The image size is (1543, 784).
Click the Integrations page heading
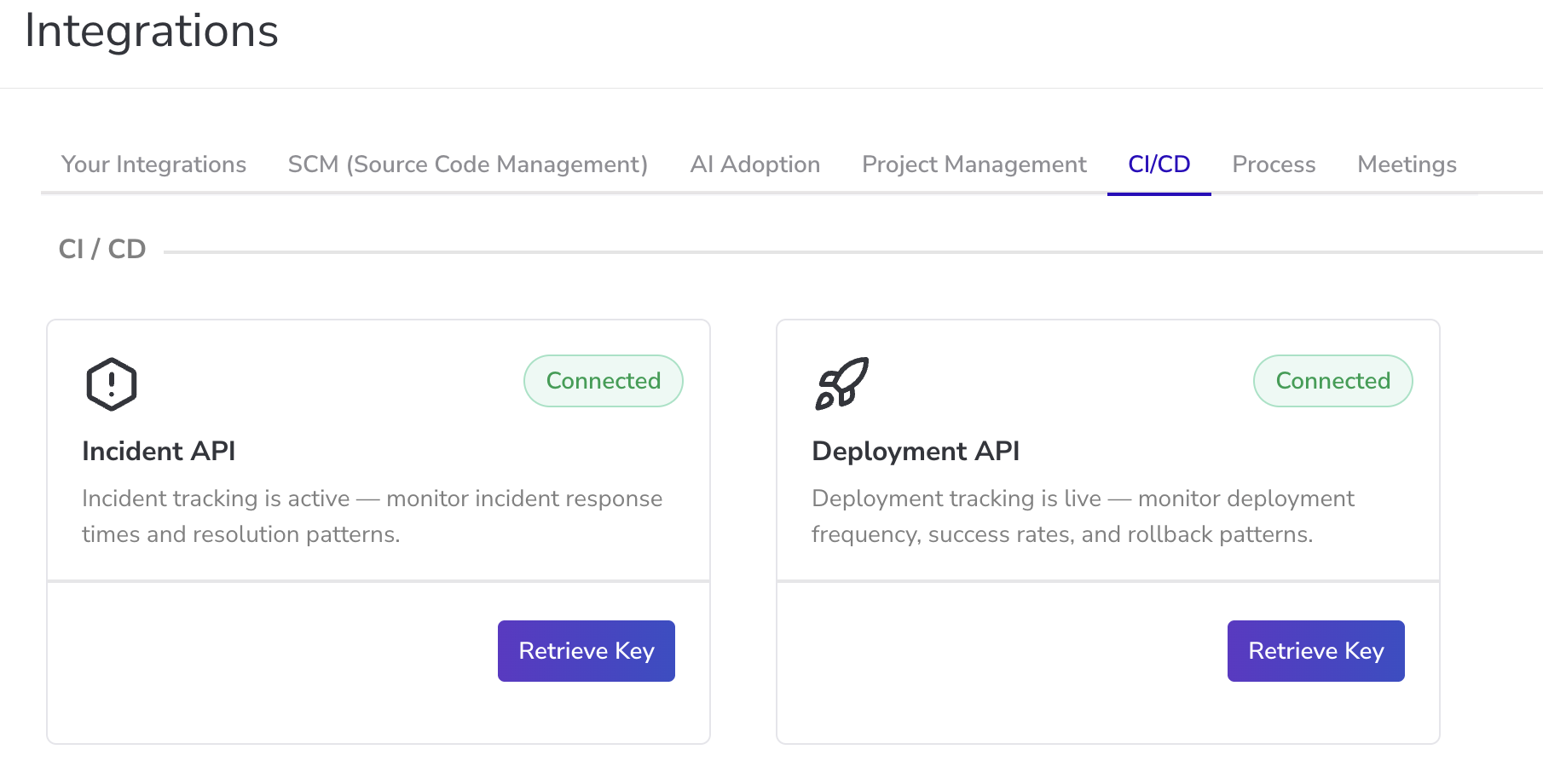[x=152, y=32]
